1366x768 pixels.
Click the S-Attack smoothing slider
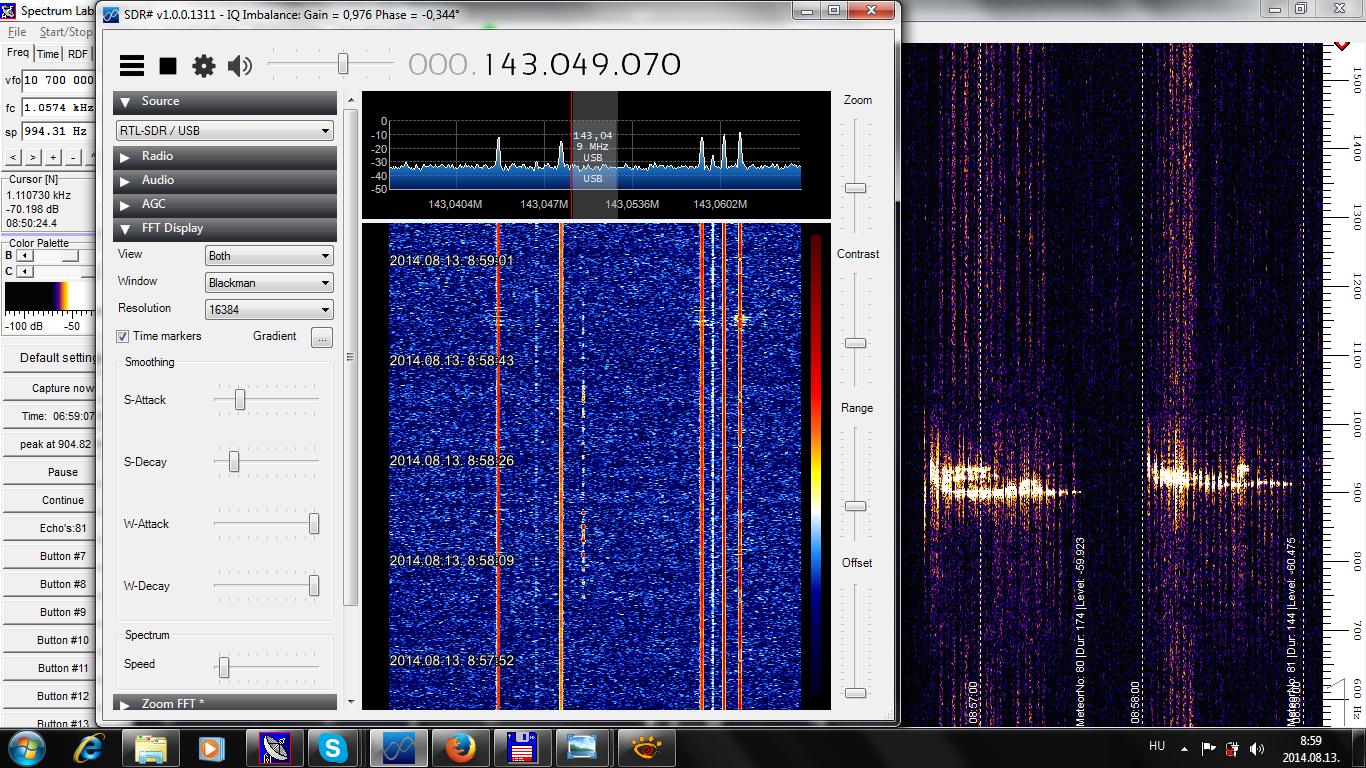[240, 400]
